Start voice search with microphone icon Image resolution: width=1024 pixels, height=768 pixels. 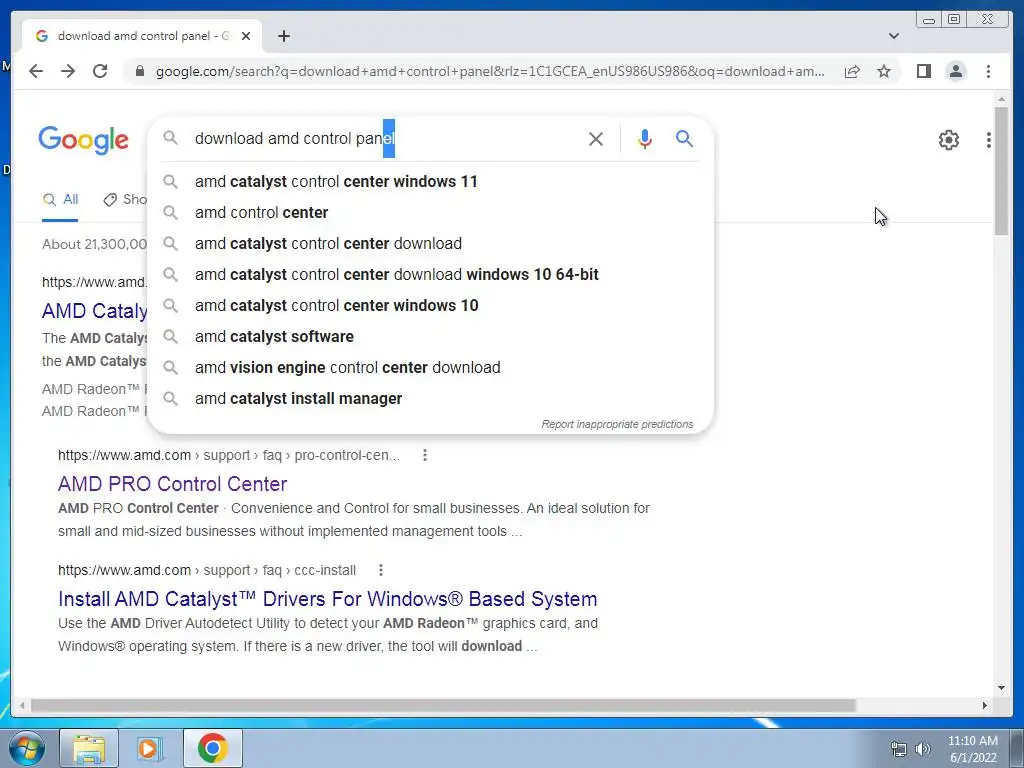tap(645, 138)
